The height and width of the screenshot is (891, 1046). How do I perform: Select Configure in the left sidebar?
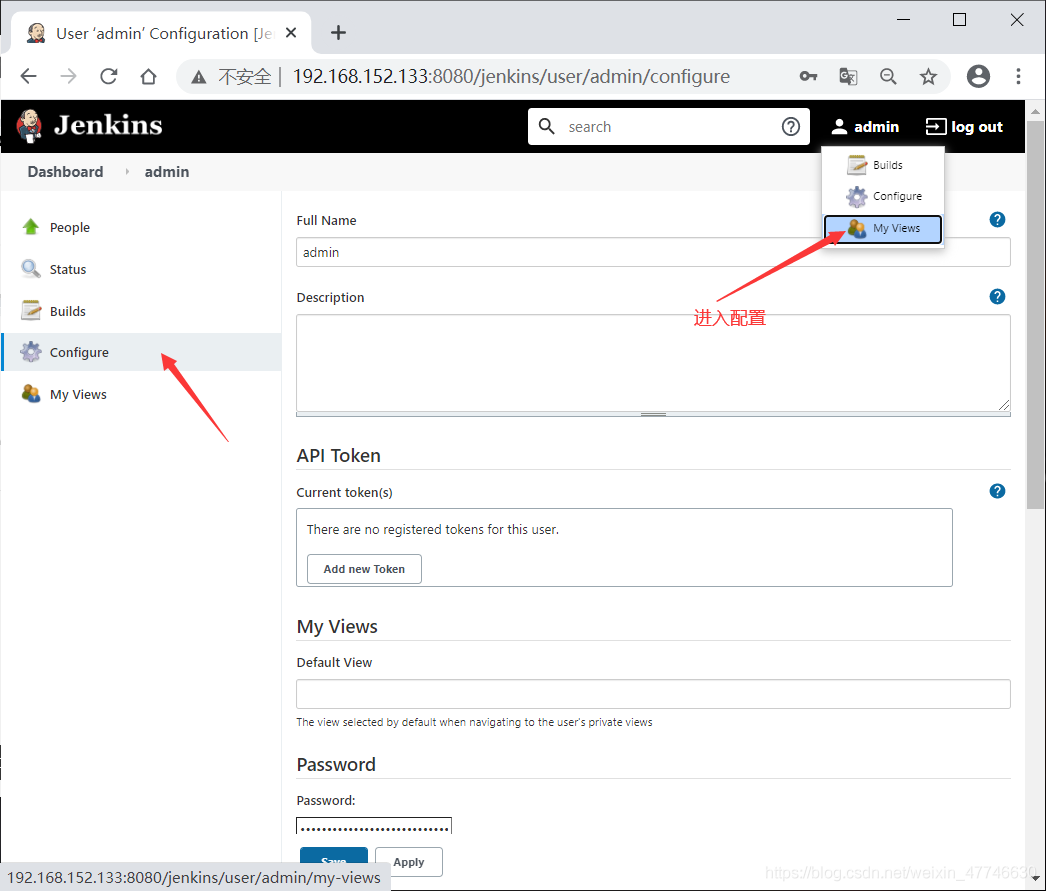click(x=79, y=352)
